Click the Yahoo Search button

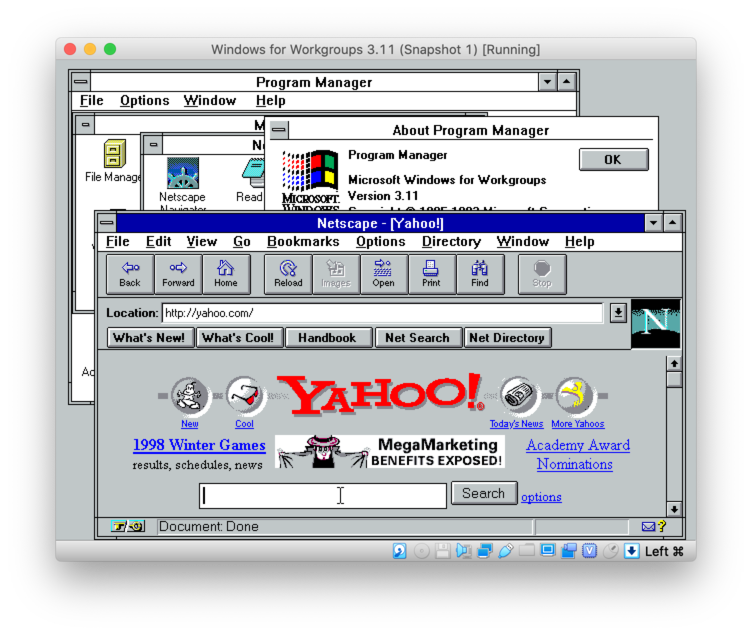tap(483, 494)
